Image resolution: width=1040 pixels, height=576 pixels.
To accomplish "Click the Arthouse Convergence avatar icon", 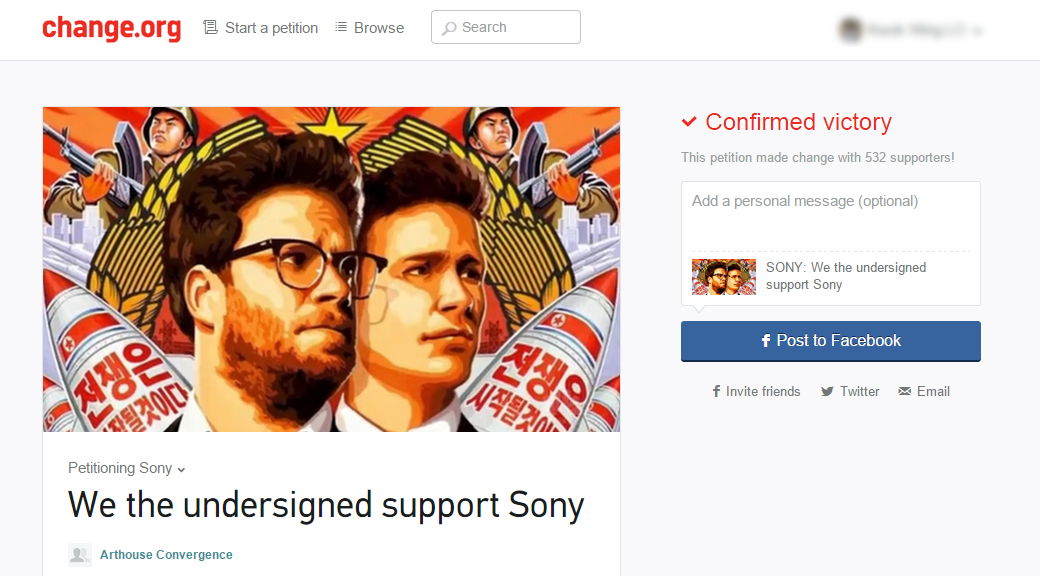I will [80, 555].
